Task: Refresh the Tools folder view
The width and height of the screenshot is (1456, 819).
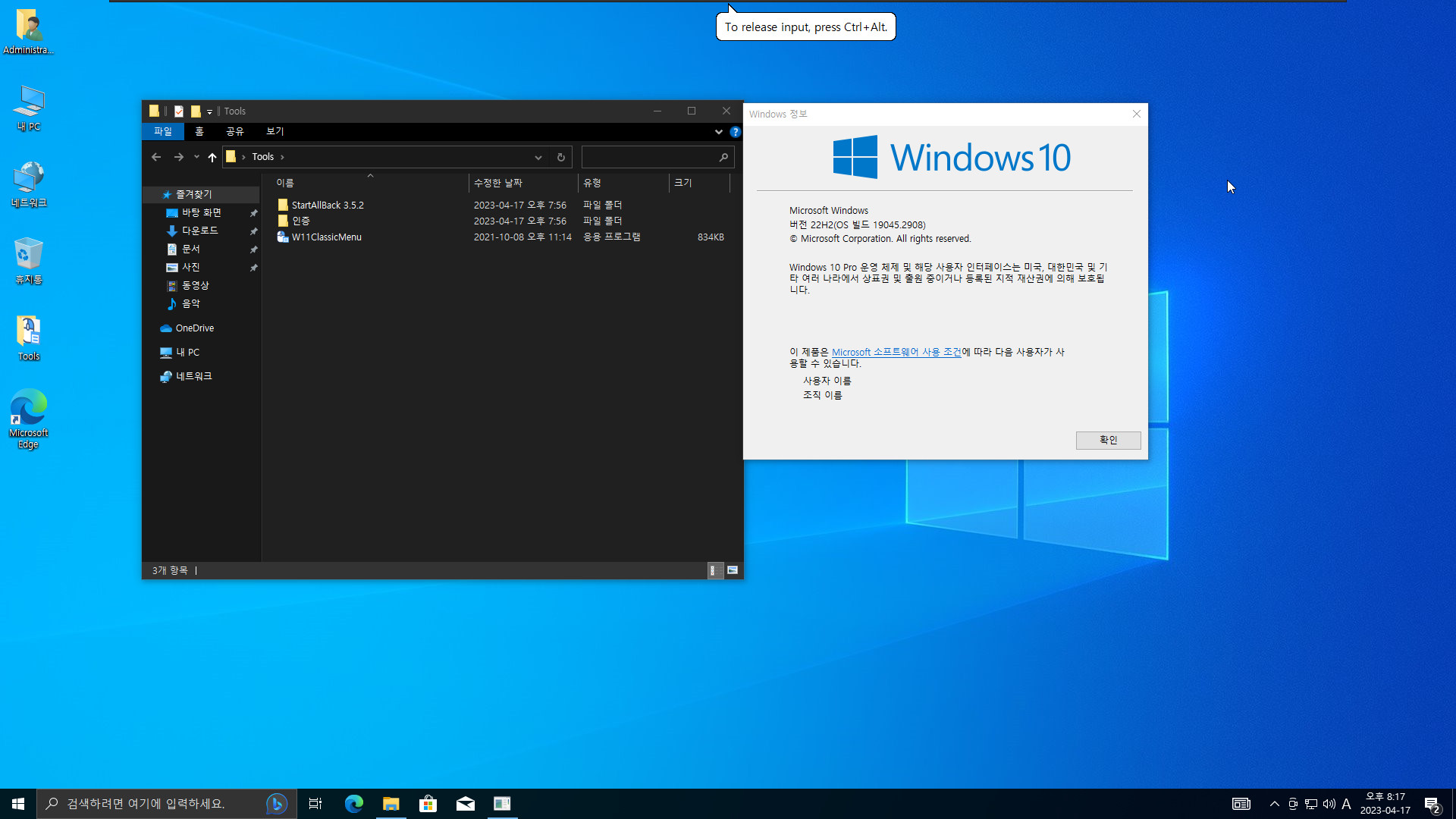Action: point(561,157)
